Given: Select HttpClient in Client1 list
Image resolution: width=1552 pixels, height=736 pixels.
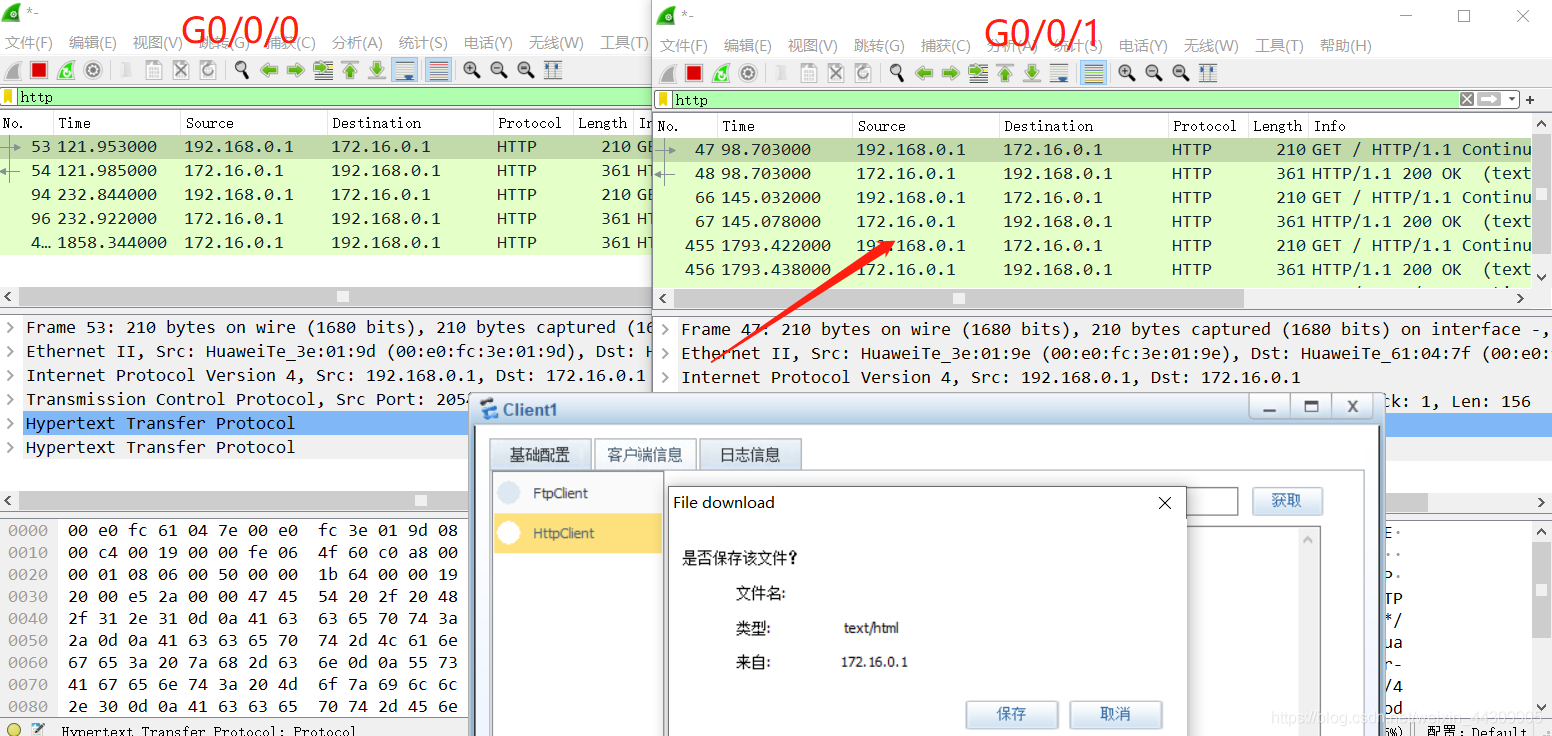Looking at the screenshot, I should point(577,533).
